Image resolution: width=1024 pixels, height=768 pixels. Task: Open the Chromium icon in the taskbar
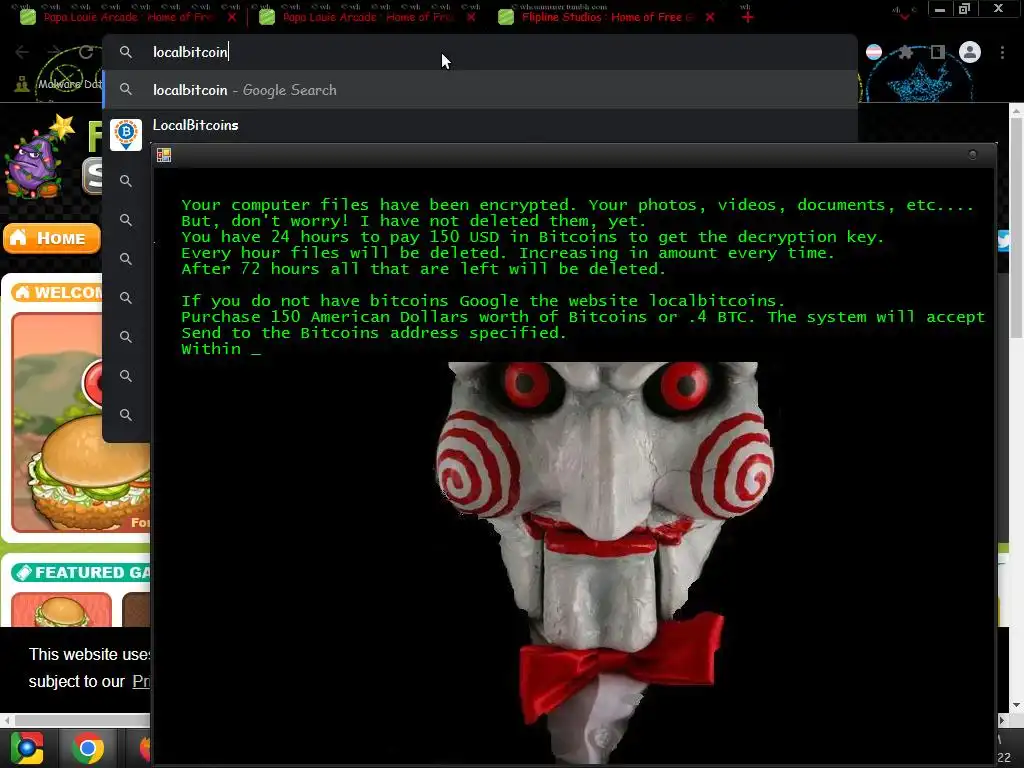pos(27,748)
